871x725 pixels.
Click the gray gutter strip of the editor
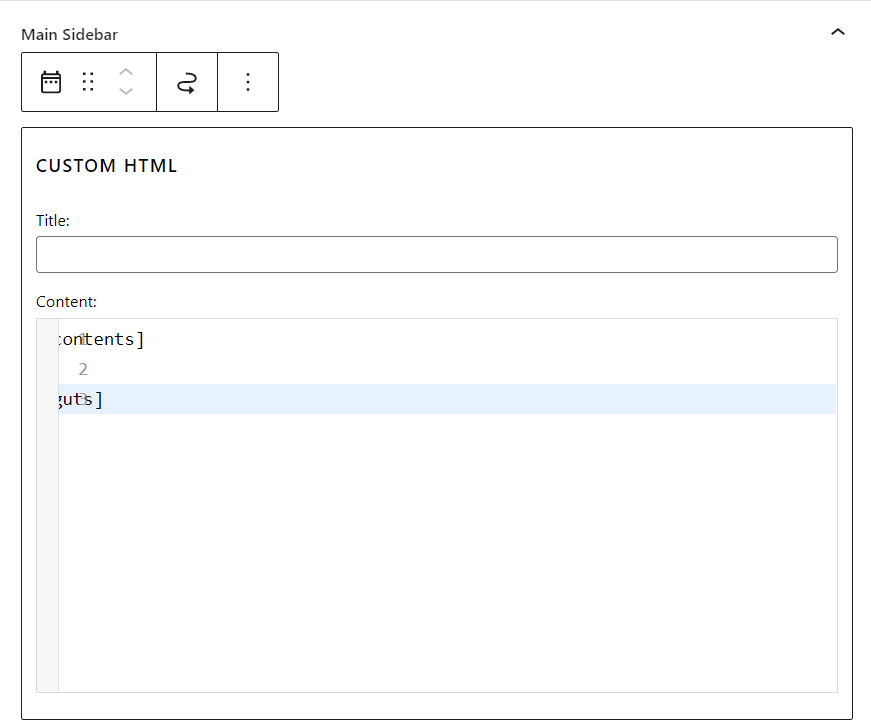tap(48, 500)
